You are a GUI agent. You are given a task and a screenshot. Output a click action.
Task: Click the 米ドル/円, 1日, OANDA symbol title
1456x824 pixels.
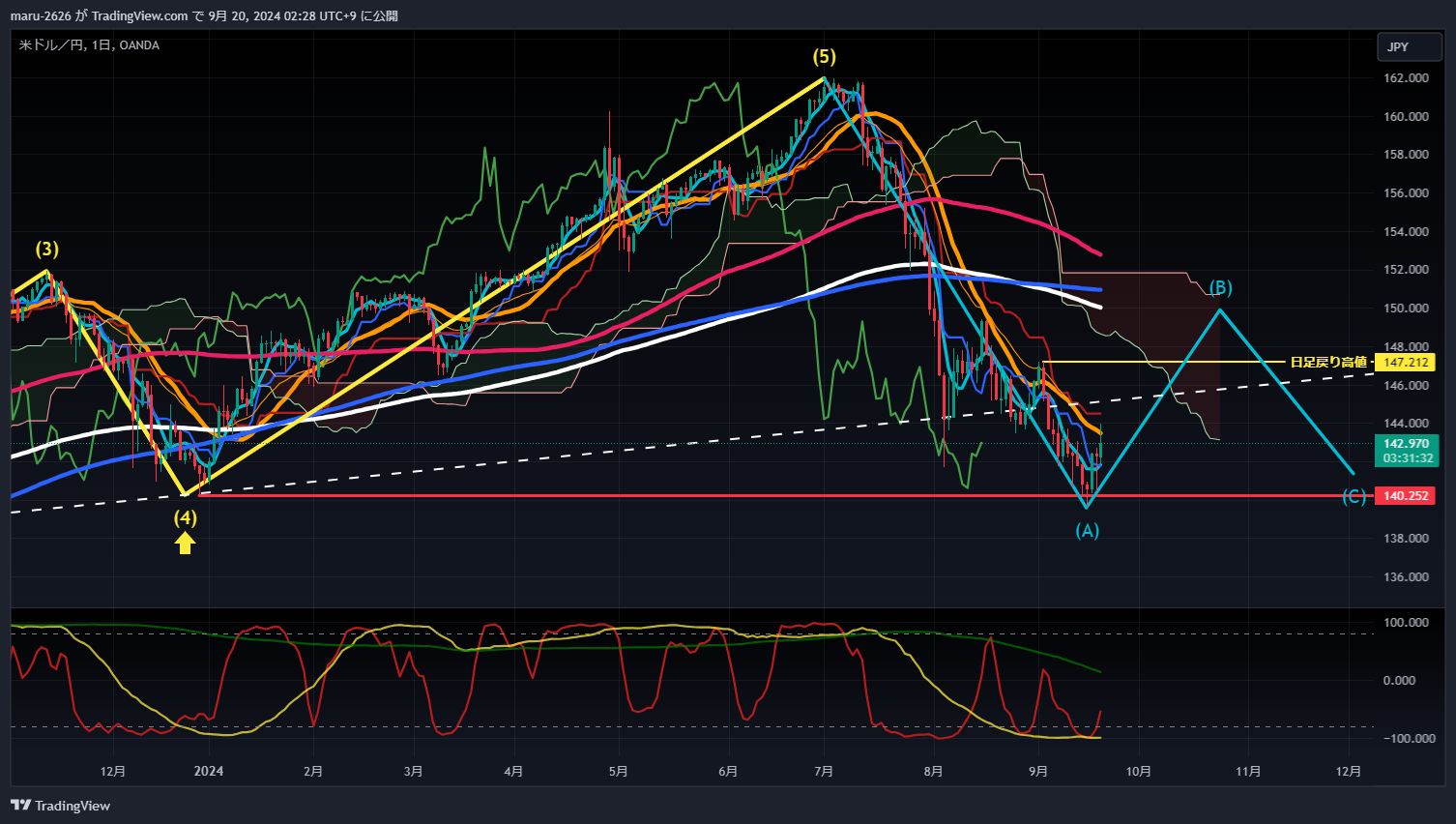(x=89, y=45)
